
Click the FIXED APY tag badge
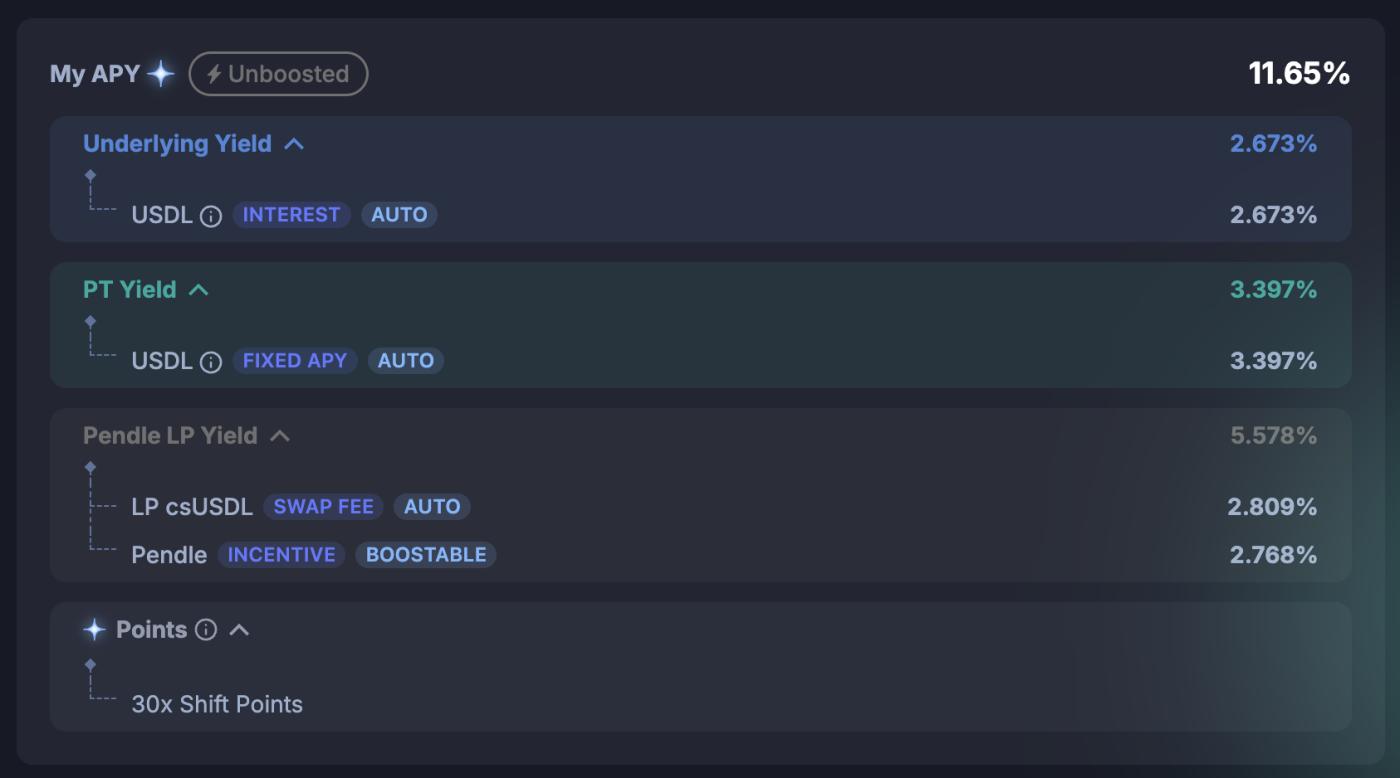(x=295, y=361)
